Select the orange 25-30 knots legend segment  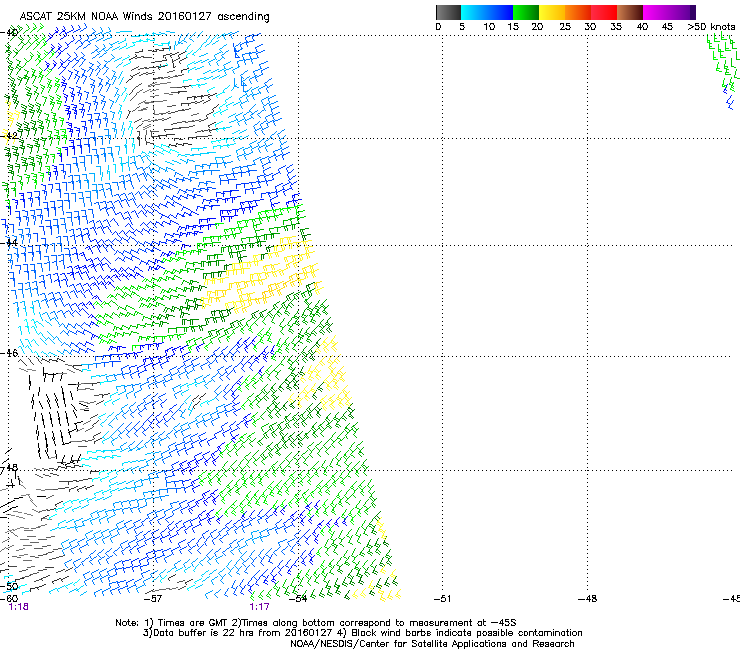click(x=578, y=12)
